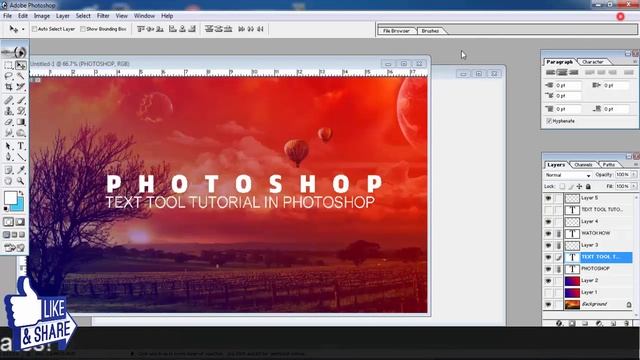Select the Zoom magnifier tool
Image resolution: width=640 pixels, height=360 pixels.
click(20, 181)
